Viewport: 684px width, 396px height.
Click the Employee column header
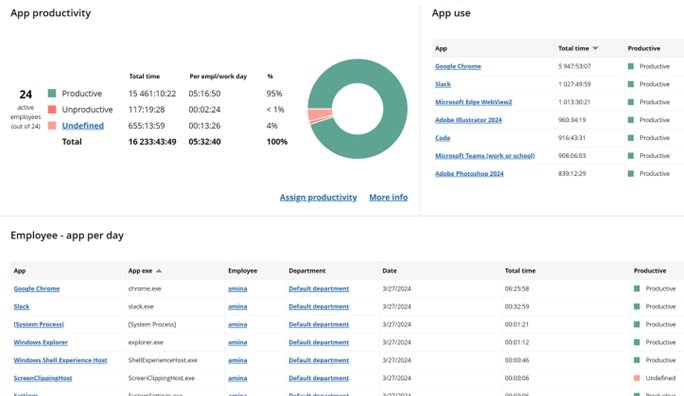[x=243, y=271]
